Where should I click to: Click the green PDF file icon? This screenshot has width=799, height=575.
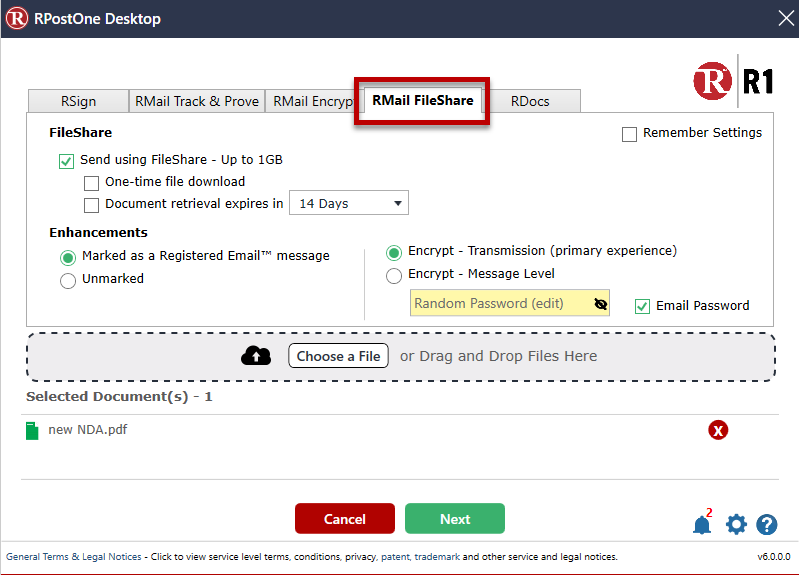click(32, 431)
